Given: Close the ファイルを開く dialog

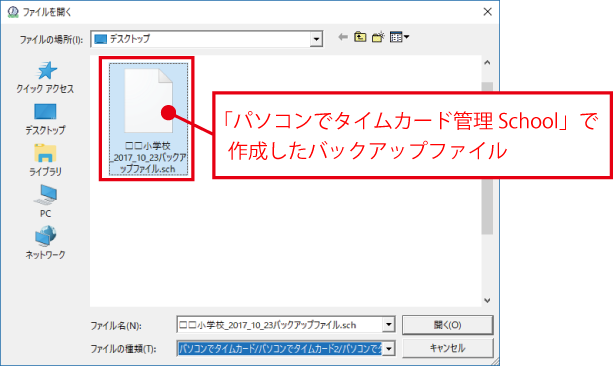Looking at the screenshot, I should (x=488, y=12).
